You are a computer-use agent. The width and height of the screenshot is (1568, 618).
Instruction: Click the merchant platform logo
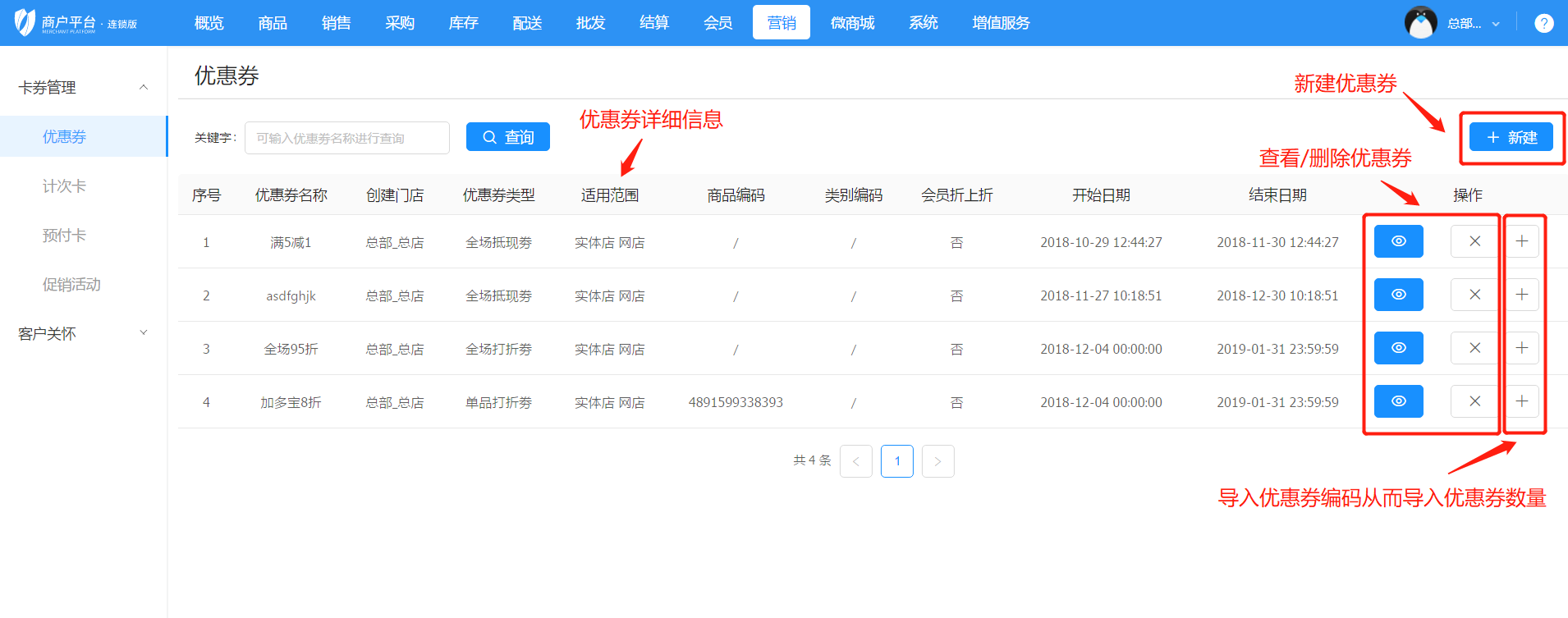(76, 23)
